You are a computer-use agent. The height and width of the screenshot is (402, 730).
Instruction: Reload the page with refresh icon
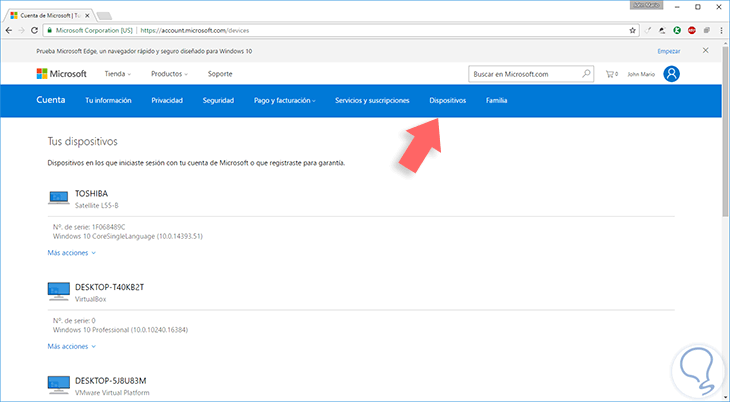click(x=34, y=30)
